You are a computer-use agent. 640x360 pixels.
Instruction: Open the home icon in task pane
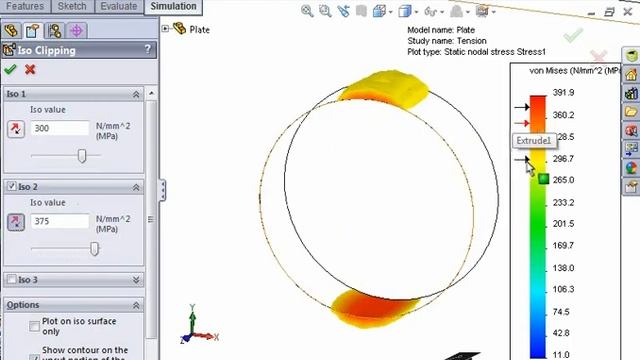[631, 74]
